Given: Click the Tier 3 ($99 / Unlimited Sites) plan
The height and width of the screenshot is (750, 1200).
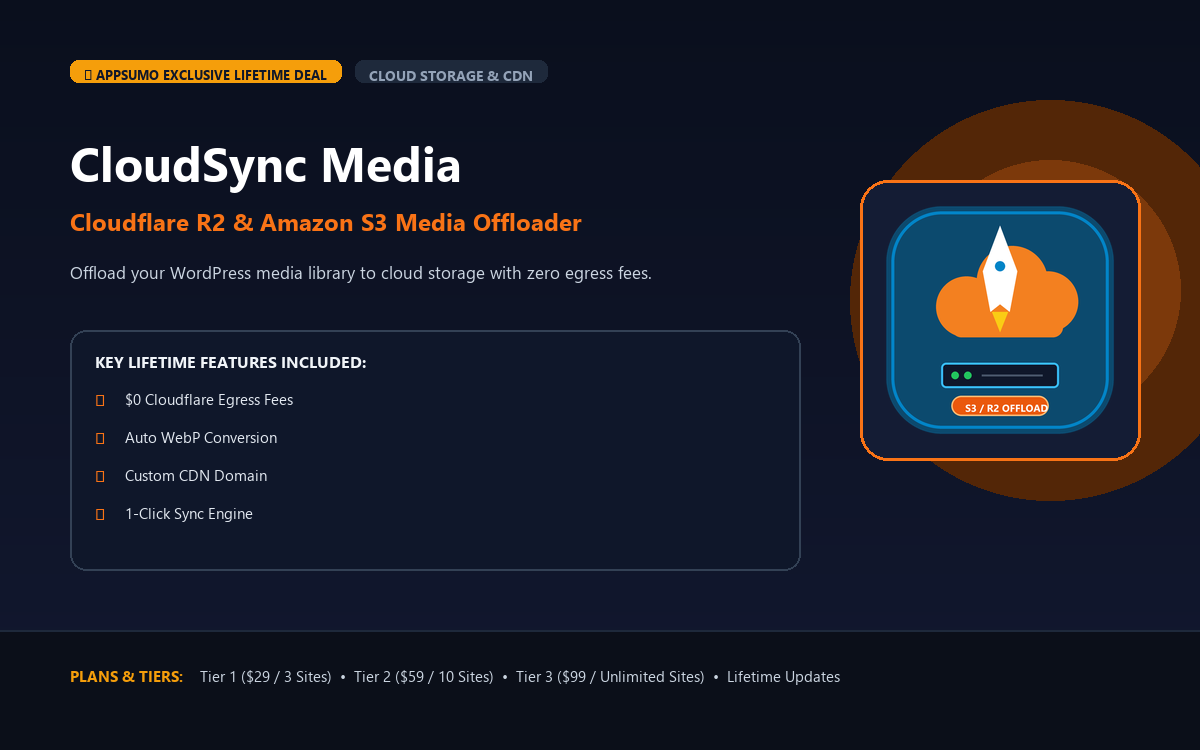Looking at the screenshot, I should (x=610, y=677).
